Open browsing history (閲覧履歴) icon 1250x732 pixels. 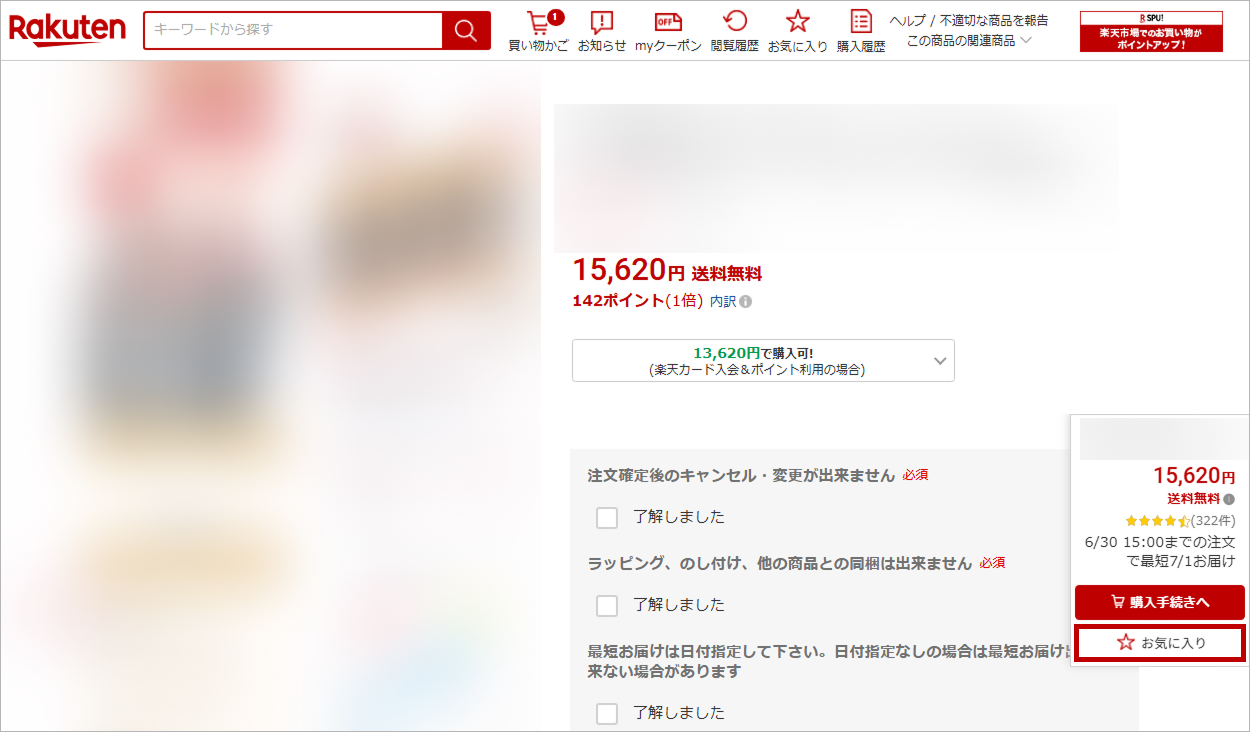coord(735,32)
